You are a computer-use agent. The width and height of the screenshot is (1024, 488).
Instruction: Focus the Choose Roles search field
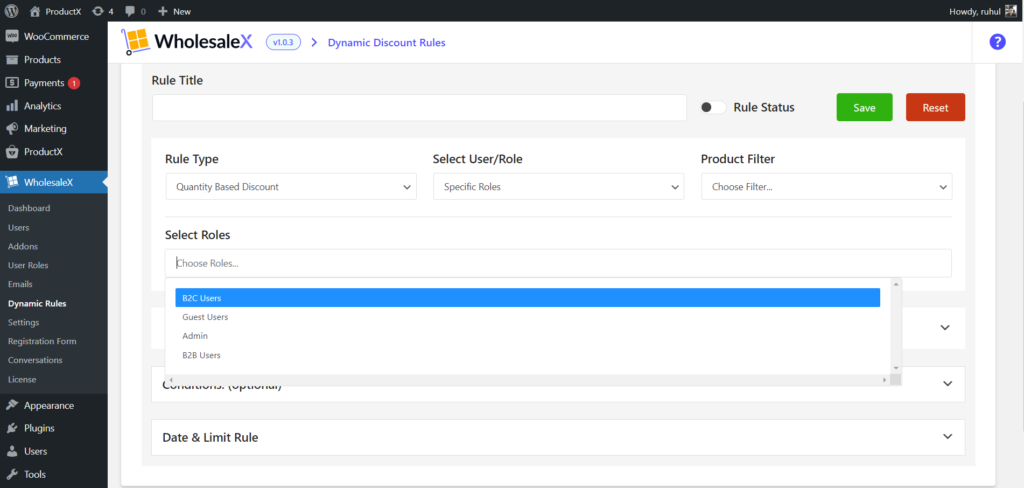(558, 263)
